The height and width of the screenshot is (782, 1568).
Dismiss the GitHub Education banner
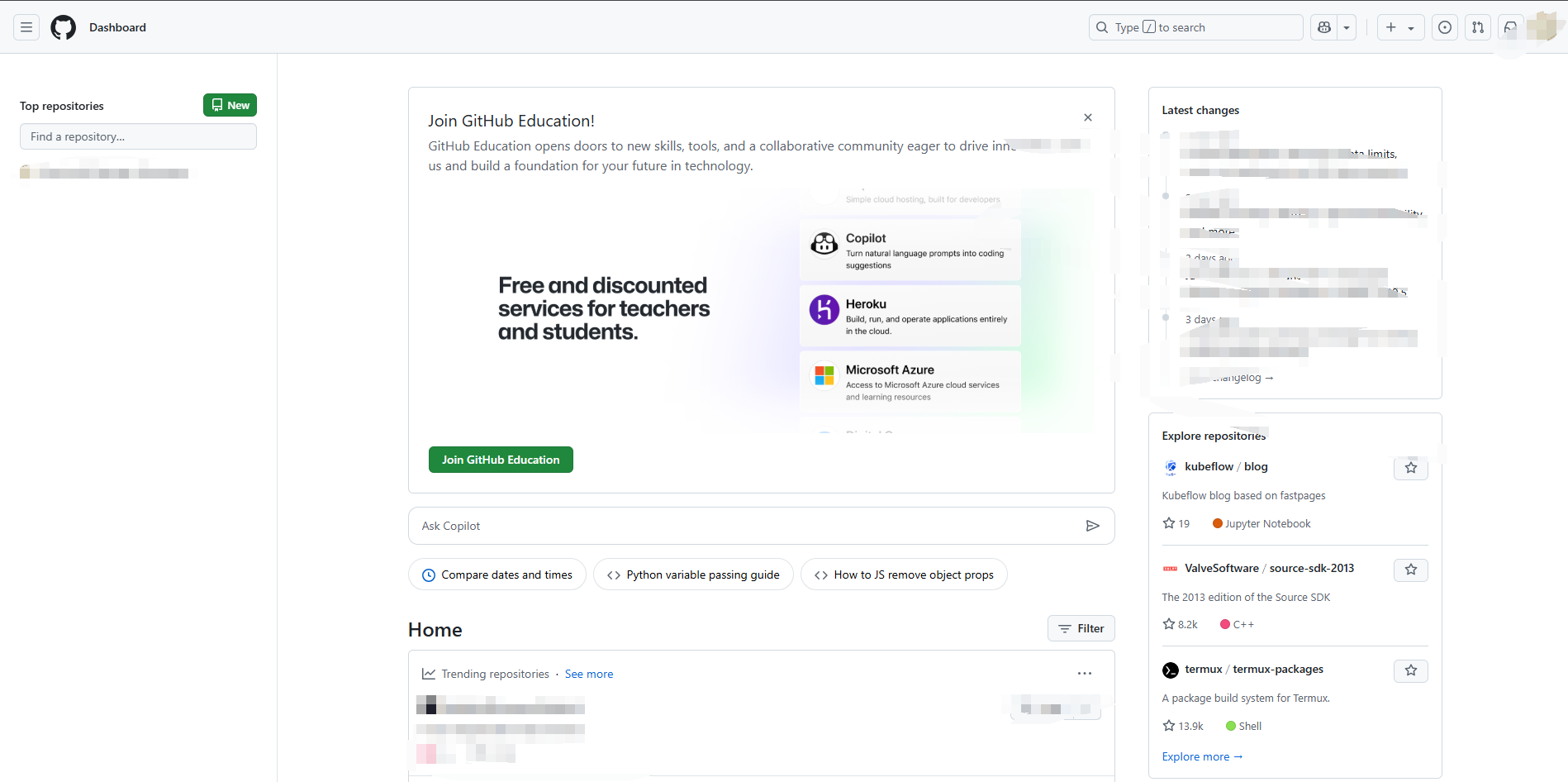(1088, 117)
